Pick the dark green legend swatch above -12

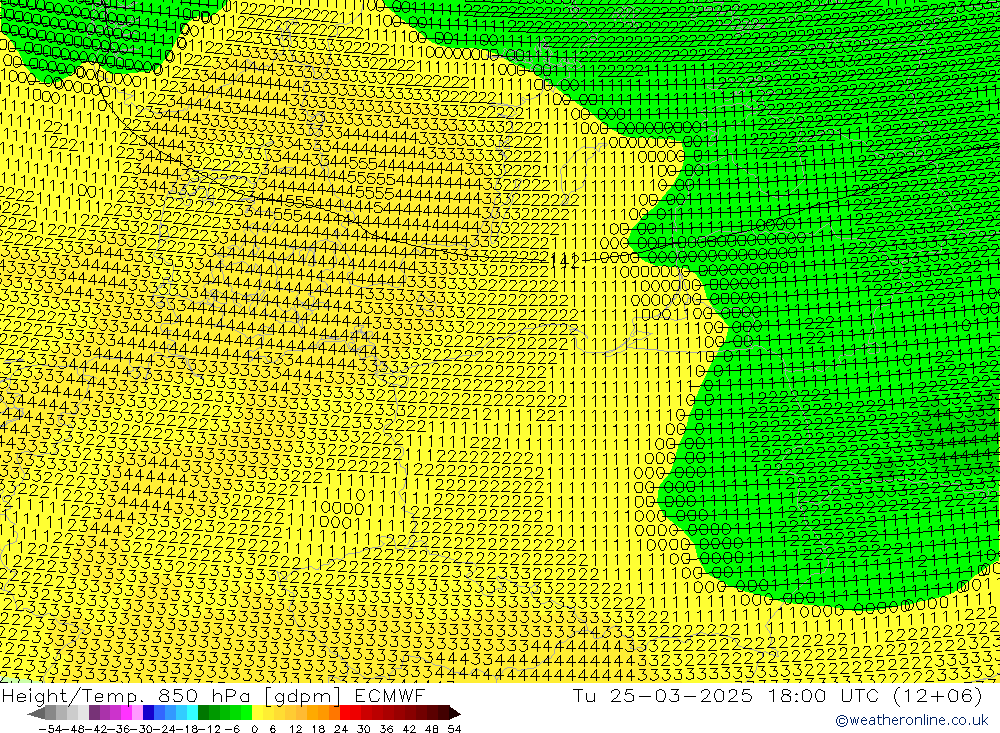pyautogui.click(x=203, y=713)
